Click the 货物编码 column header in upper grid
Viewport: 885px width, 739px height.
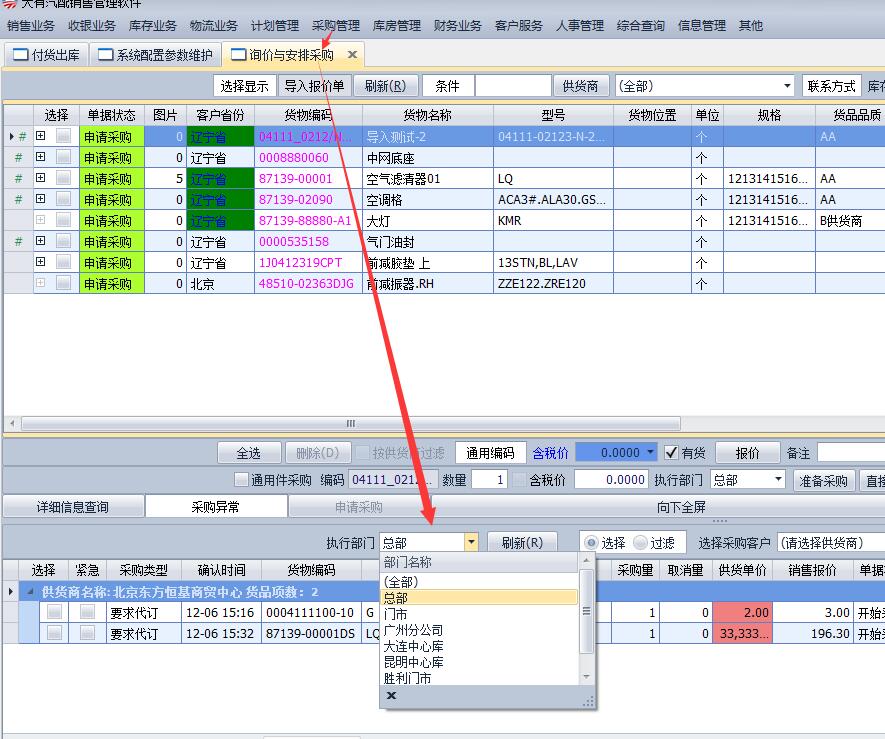(x=308, y=115)
